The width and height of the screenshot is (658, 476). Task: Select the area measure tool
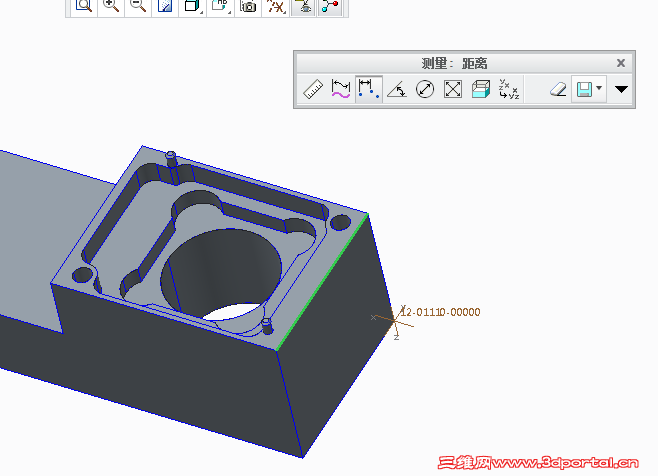pyautogui.click(x=453, y=89)
